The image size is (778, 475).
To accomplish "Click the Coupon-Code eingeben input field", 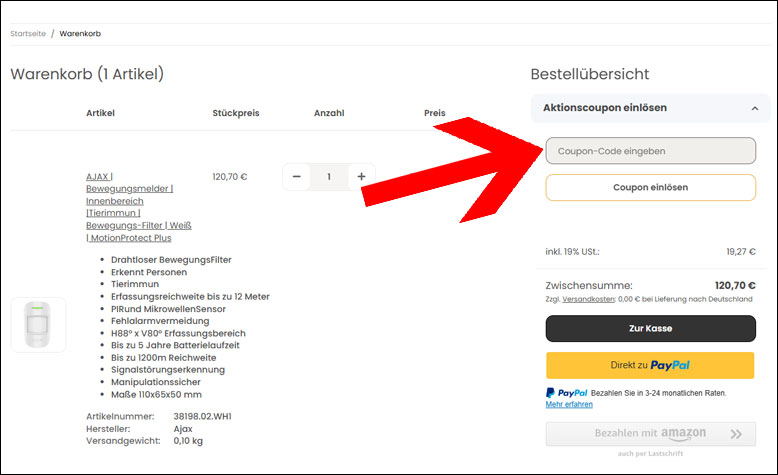I will click(x=650, y=151).
